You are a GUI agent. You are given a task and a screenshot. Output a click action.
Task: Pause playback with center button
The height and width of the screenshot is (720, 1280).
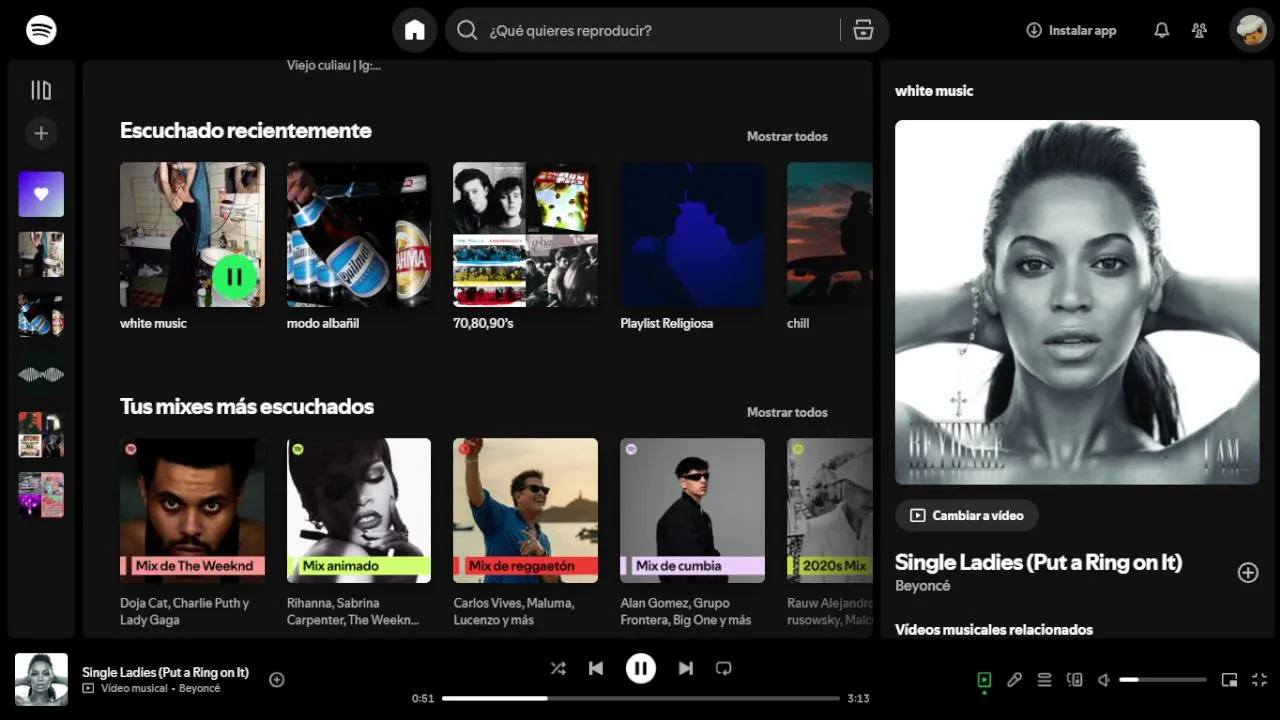641,668
